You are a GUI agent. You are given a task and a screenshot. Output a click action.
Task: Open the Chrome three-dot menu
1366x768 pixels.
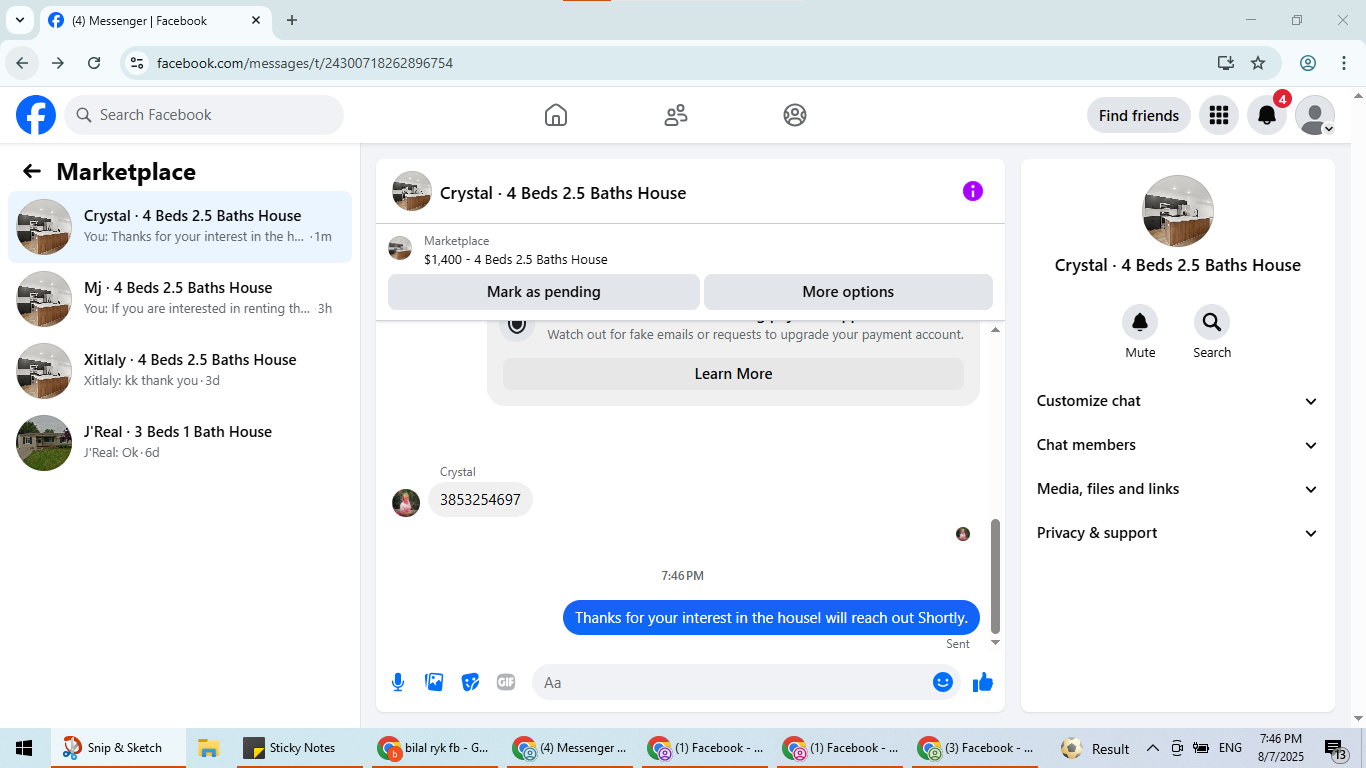(1343, 63)
